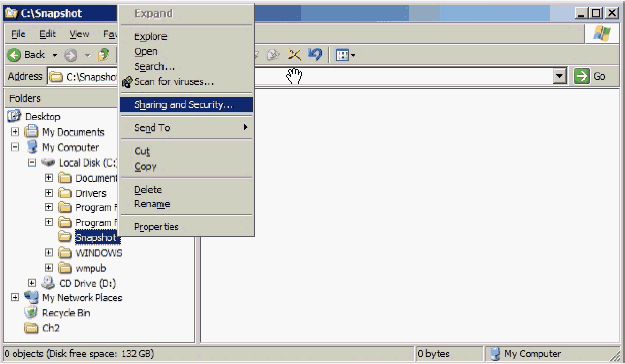Collapse the Local Disk (C:) node
This screenshot has height=364, width=625.
(32, 162)
